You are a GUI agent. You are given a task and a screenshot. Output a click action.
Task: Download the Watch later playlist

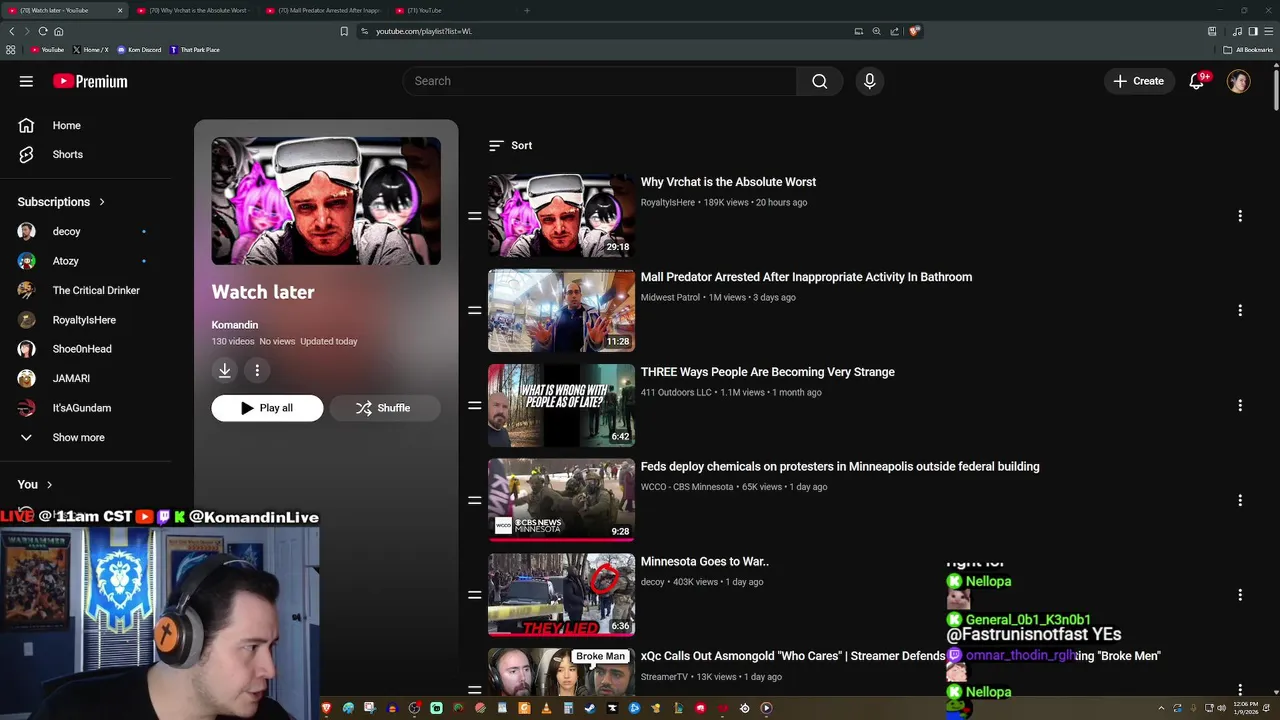[x=225, y=370]
